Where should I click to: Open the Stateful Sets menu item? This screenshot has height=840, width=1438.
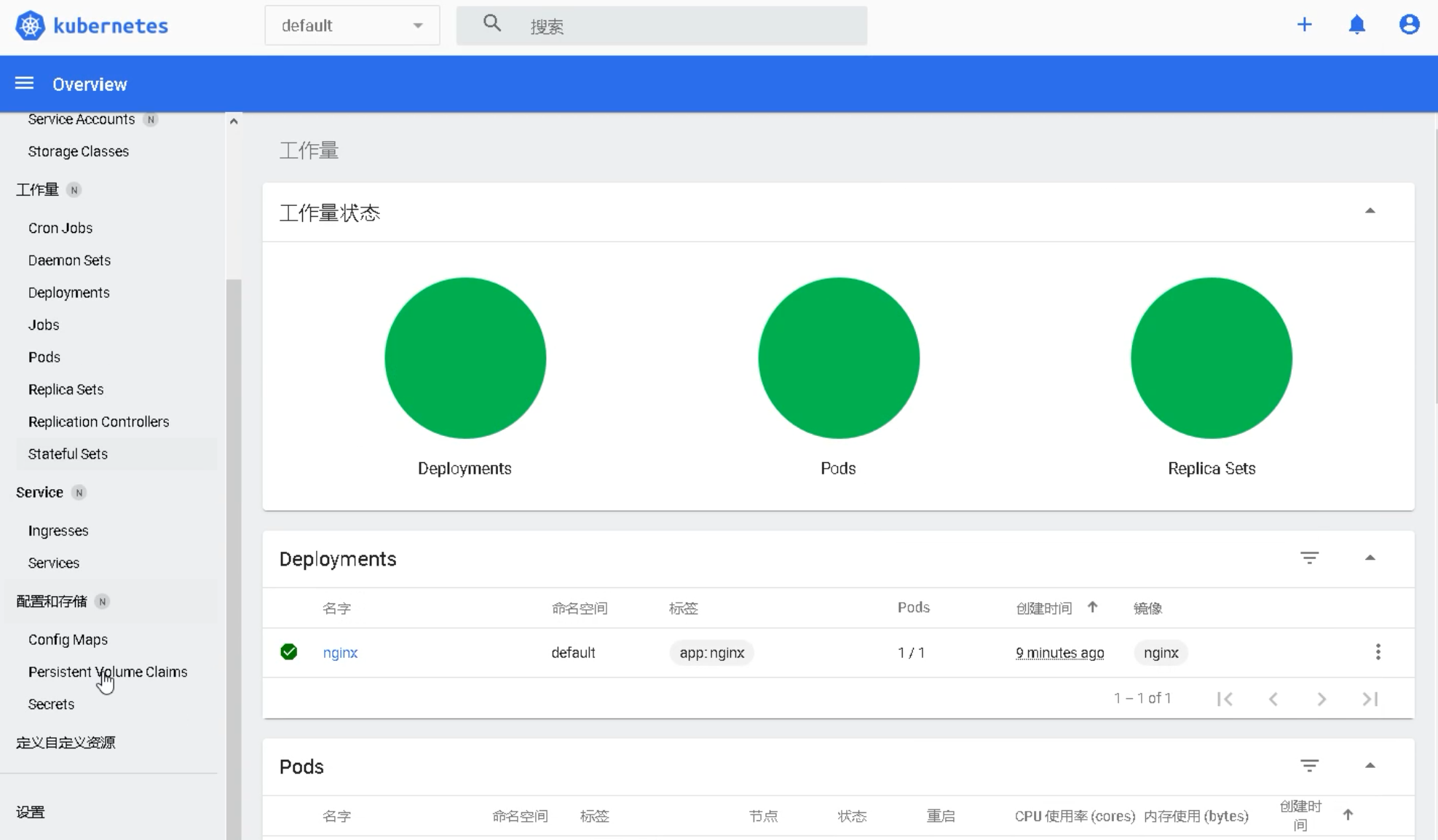(x=68, y=453)
